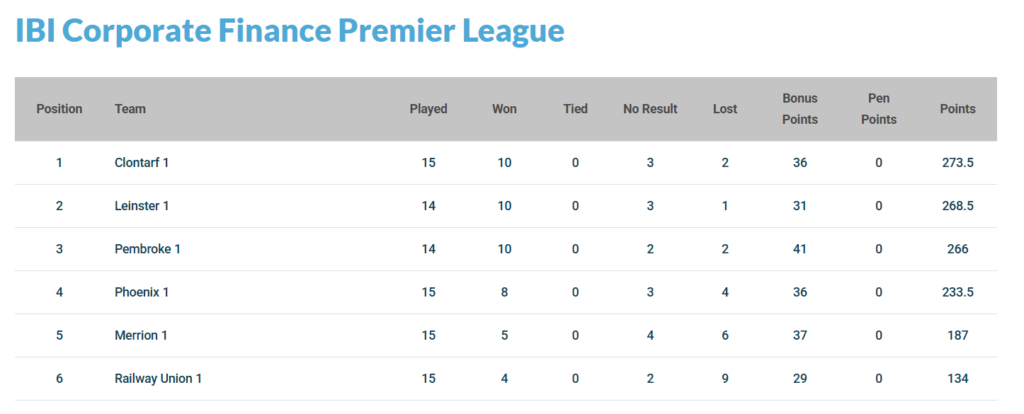This screenshot has height=414, width=1024.
Task: Select Railway Union 1's points value 134
Action: pyautogui.click(x=957, y=378)
